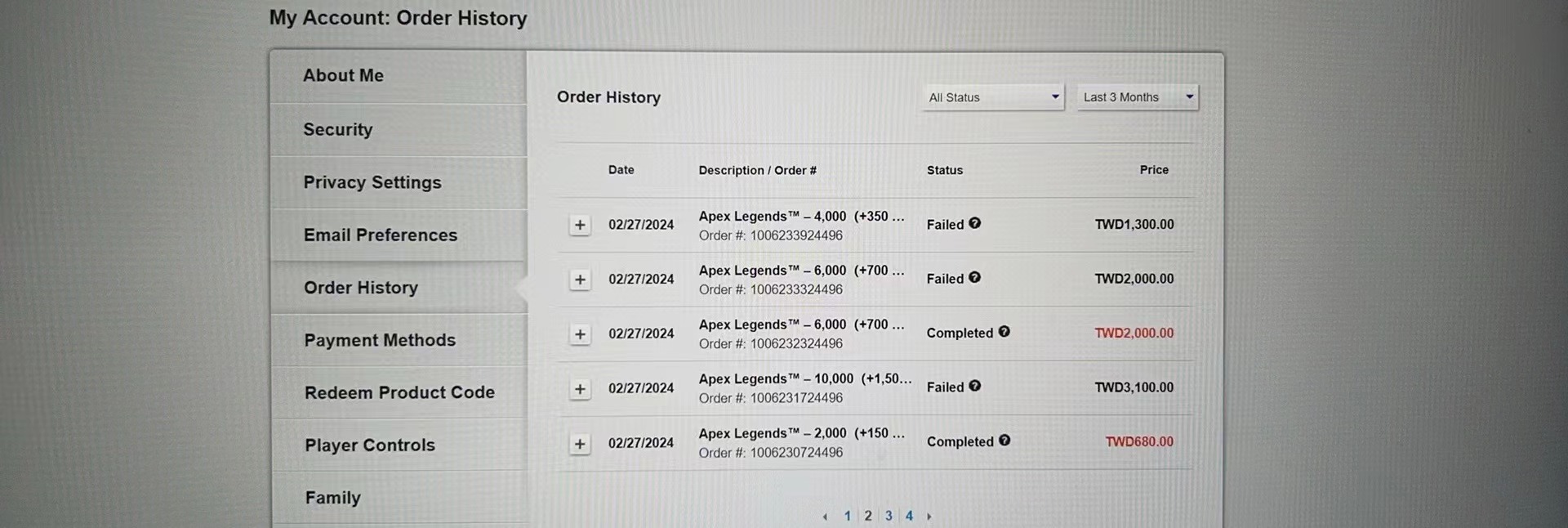Open the Last 3 Months date range dropdown

pos(1138,97)
